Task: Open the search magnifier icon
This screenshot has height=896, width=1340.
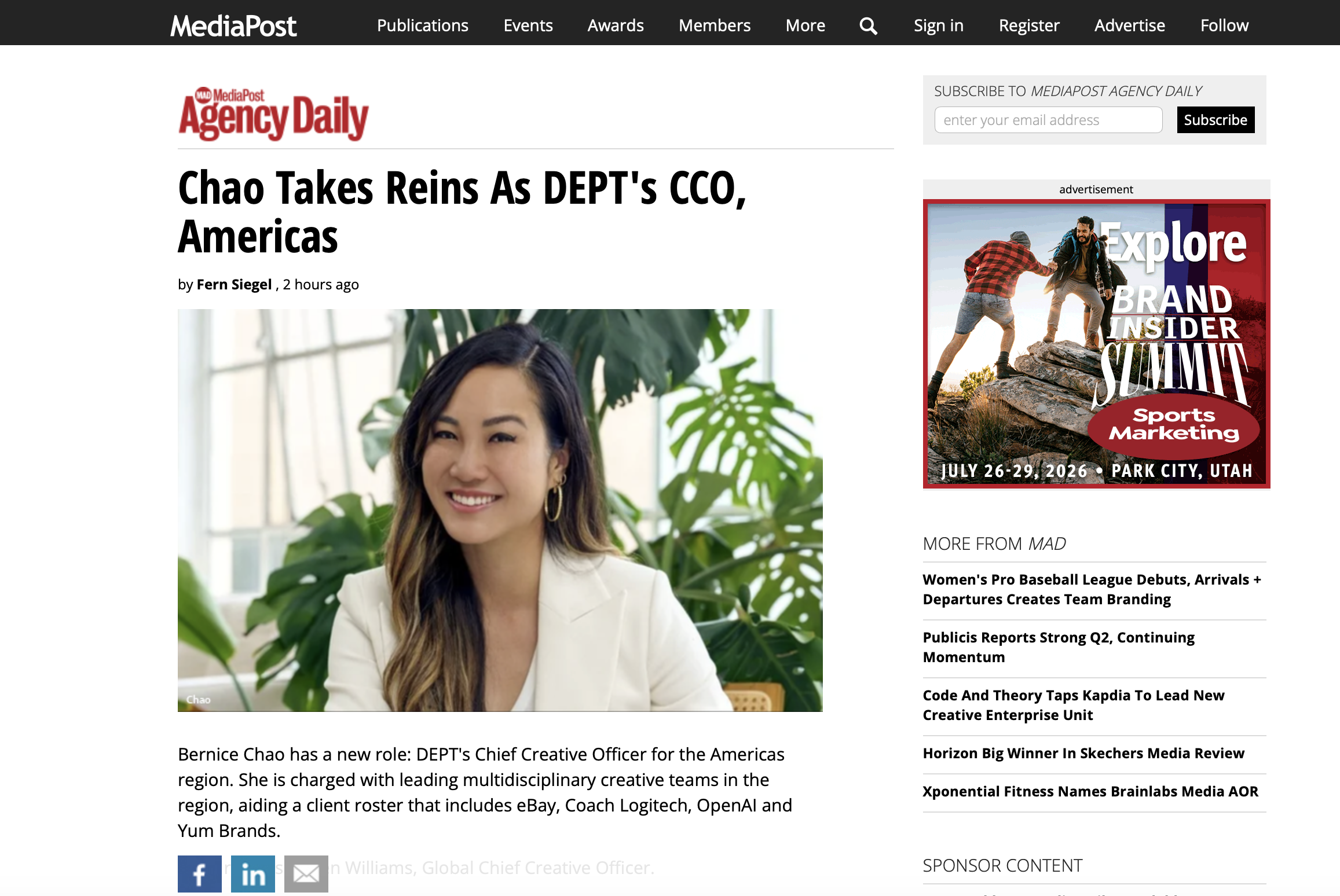Action: point(868,25)
